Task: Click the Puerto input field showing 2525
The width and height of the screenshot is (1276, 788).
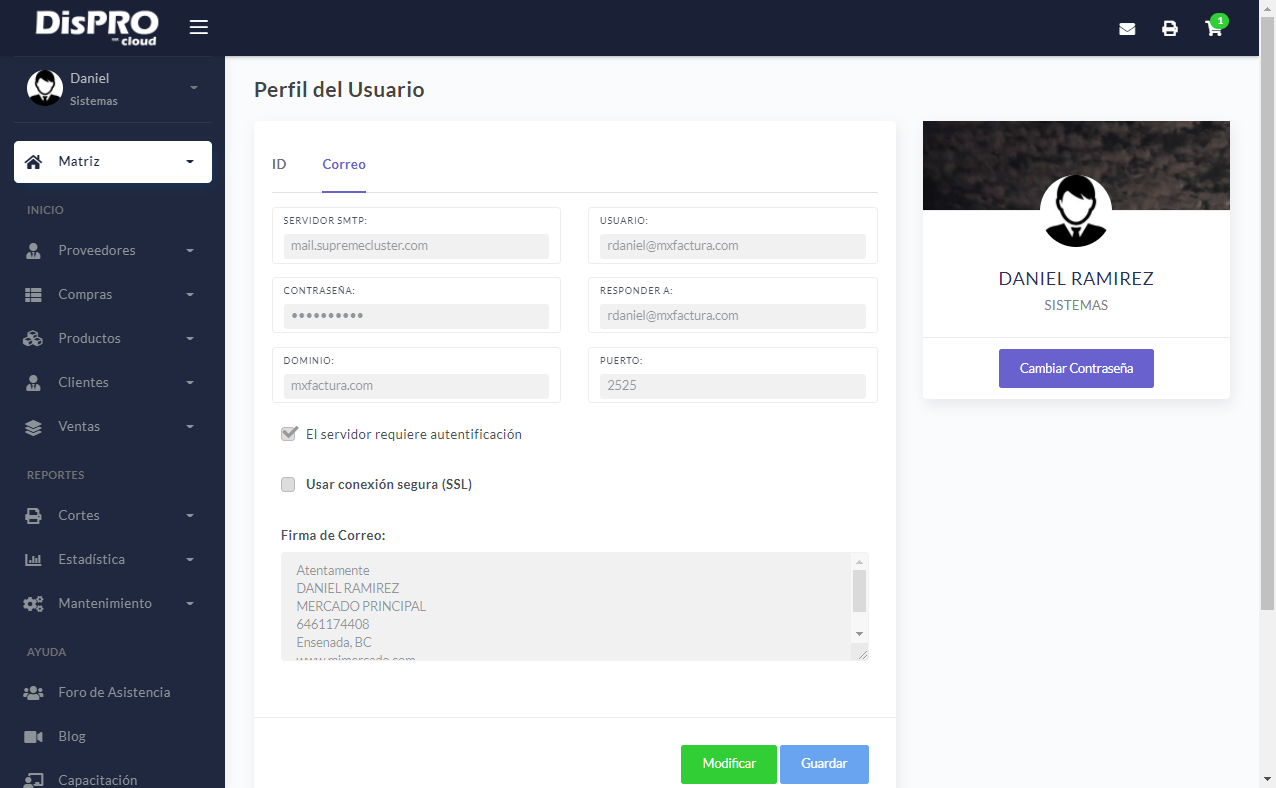Action: pyautogui.click(x=732, y=384)
